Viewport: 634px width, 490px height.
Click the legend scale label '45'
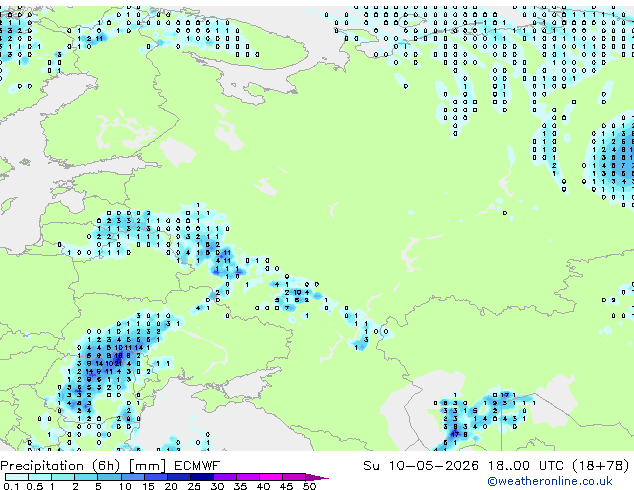click(286, 486)
